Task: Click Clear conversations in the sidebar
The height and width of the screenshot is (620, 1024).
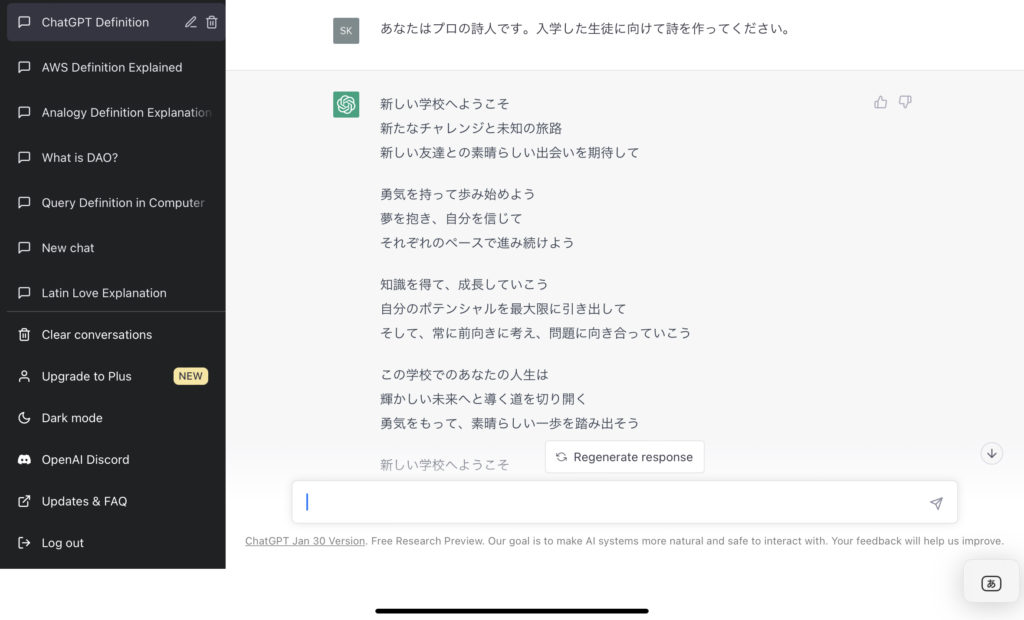Action: 96,335
